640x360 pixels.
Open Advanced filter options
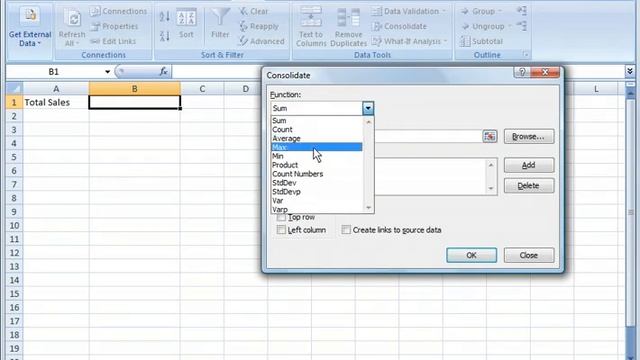click(x=262, y=41)
